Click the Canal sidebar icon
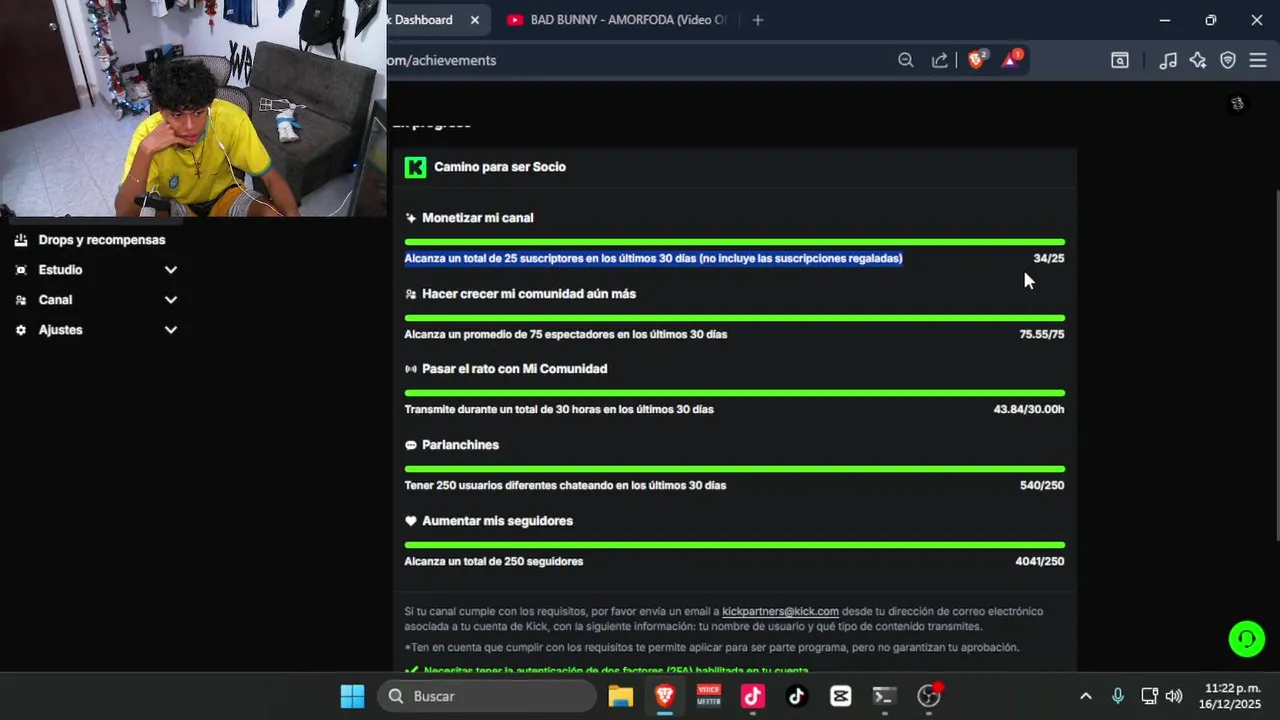1280x720 pixels. 21,300
